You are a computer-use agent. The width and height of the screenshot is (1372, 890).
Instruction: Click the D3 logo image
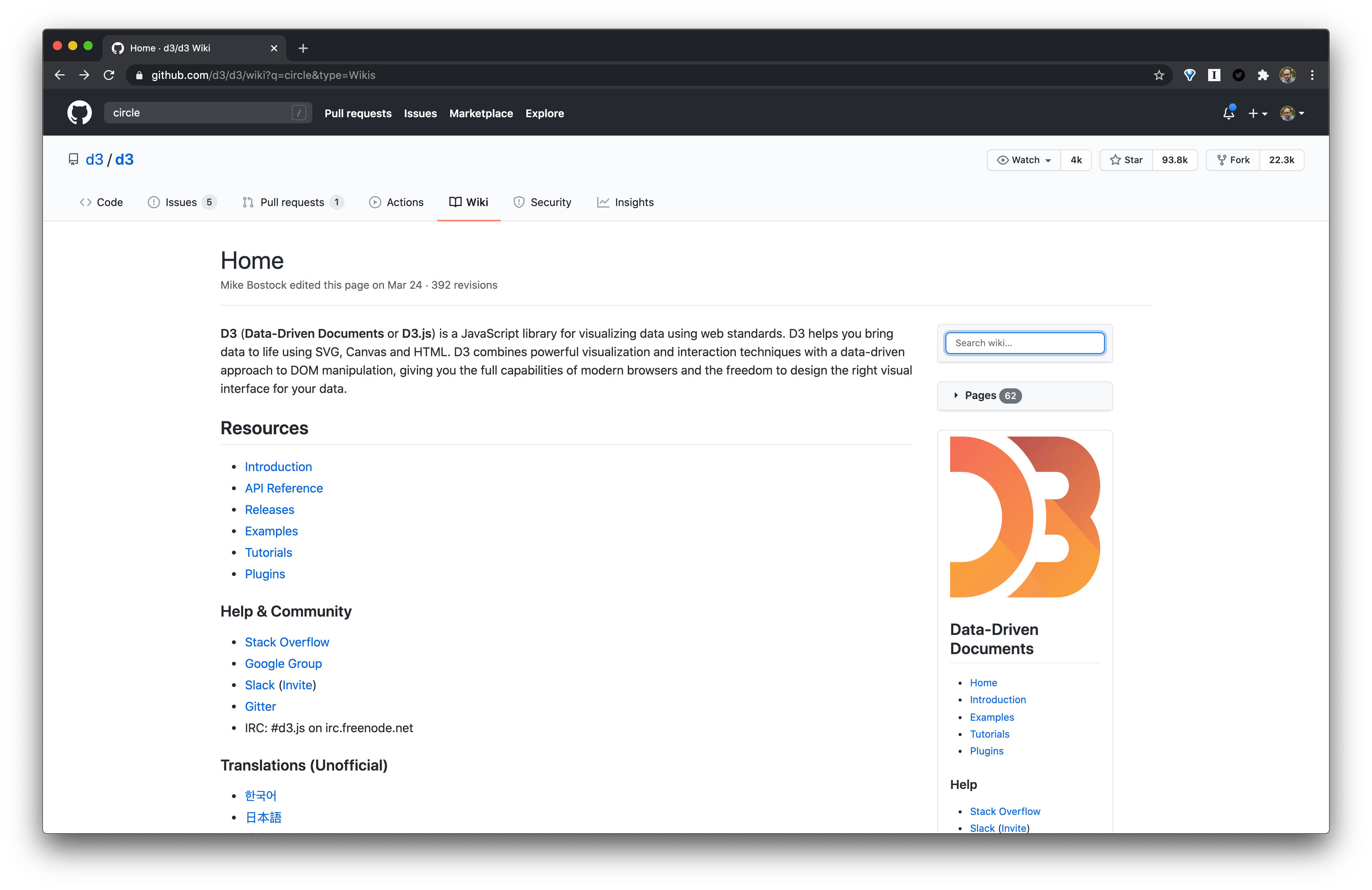(x=1024, y=517)
